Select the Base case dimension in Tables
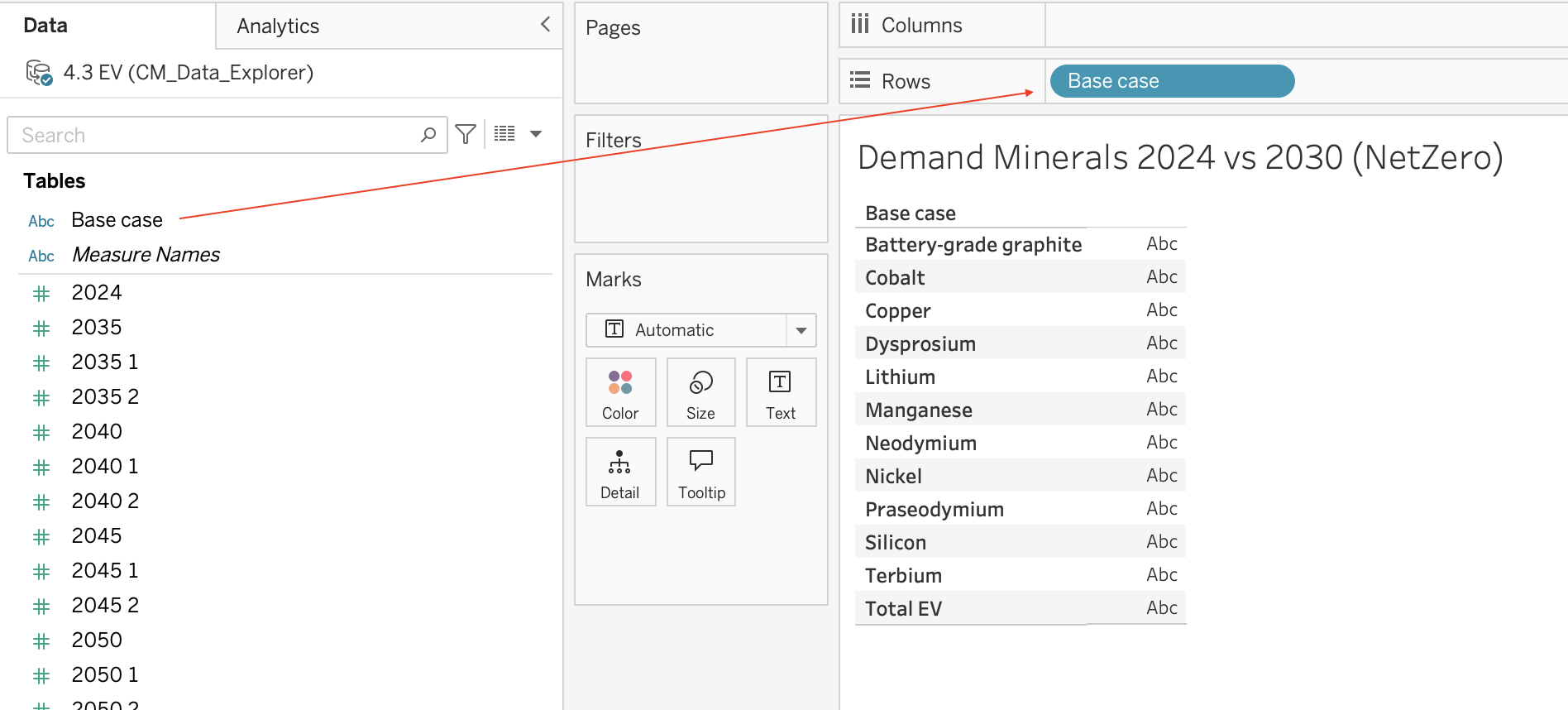 (117, 220)
